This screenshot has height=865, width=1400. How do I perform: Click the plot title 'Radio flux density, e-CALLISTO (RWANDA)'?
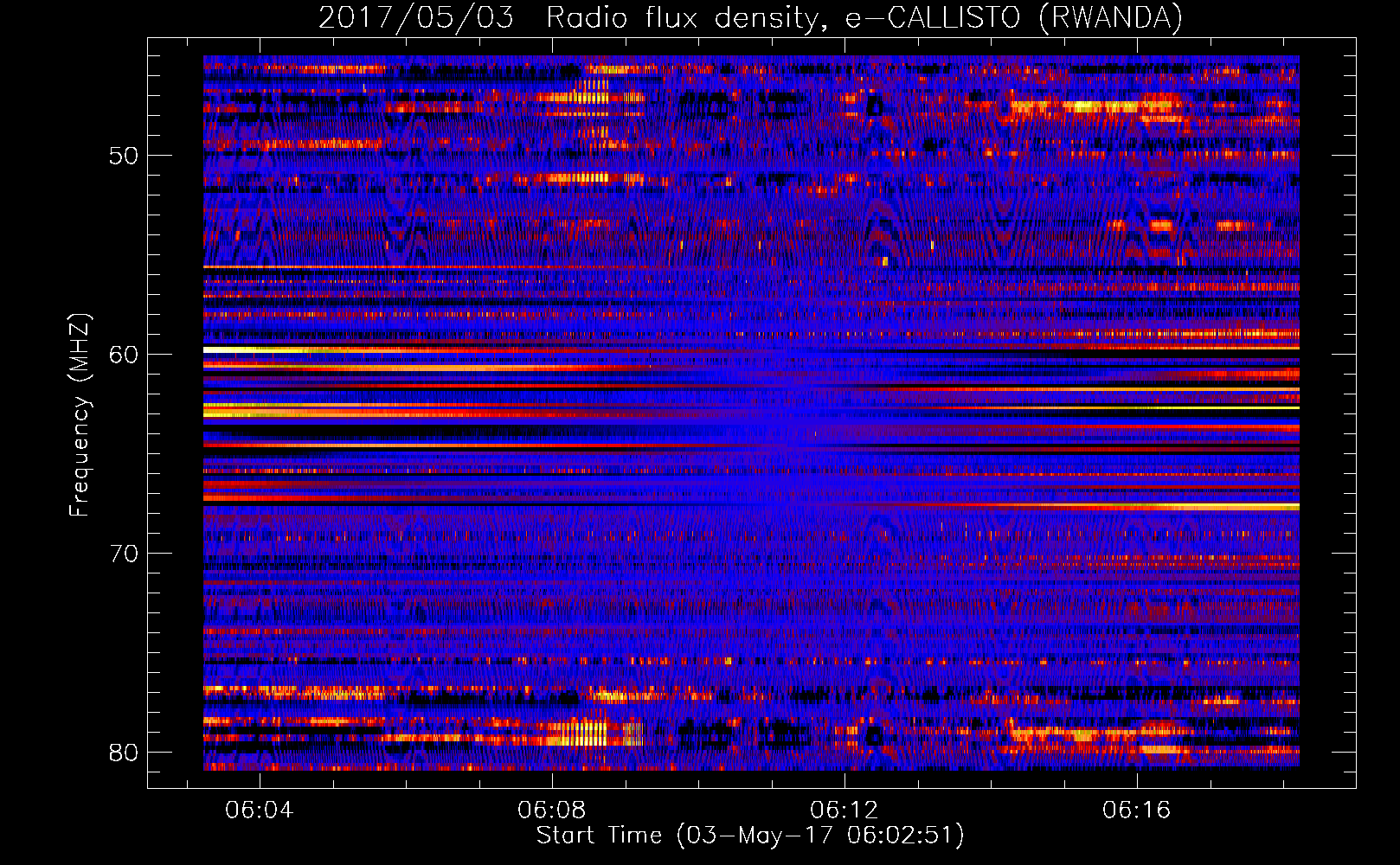tap(864, 18)
